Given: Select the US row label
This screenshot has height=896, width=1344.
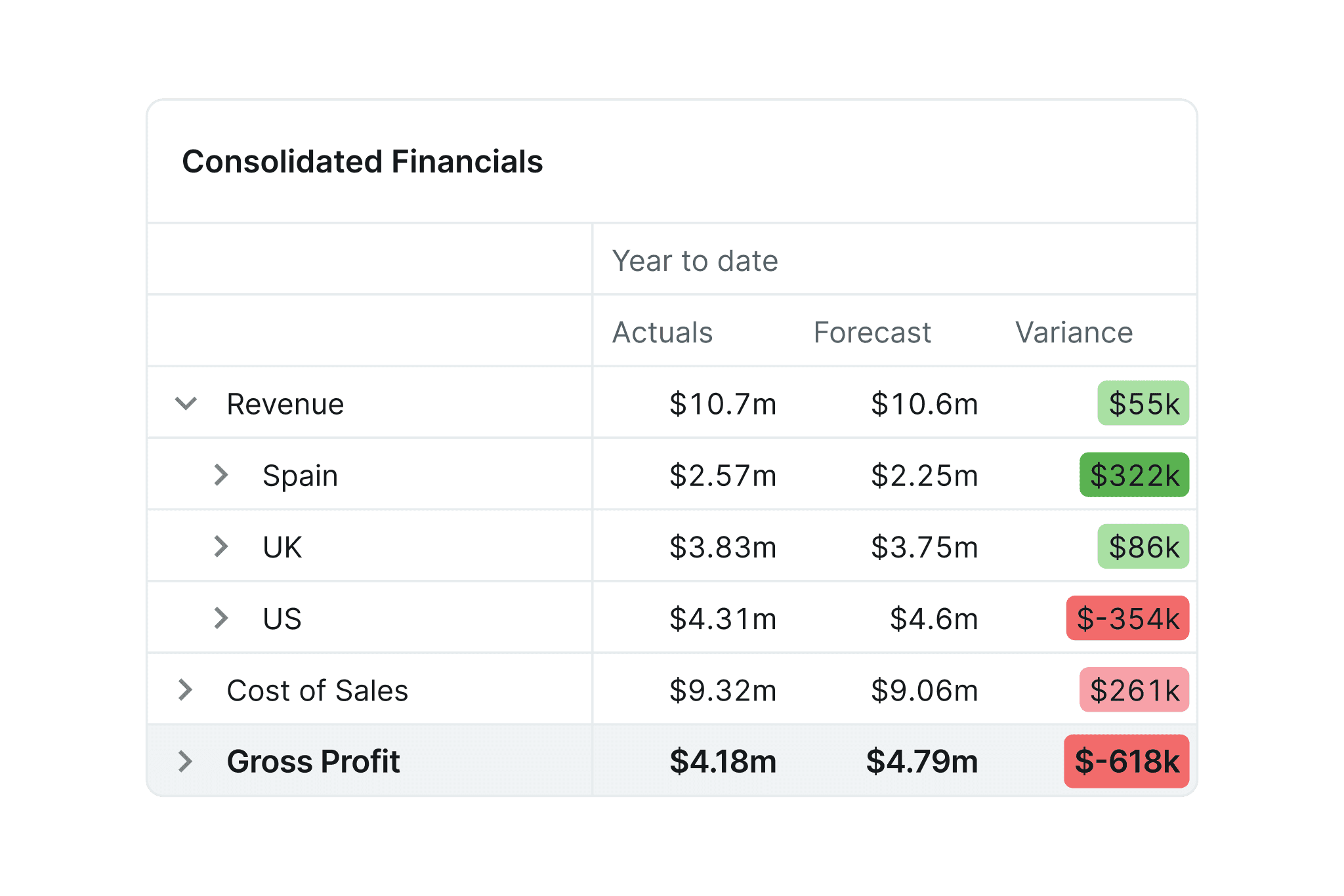Looking at the screenshot, I should pyautogui.click(x=282, y=619).
